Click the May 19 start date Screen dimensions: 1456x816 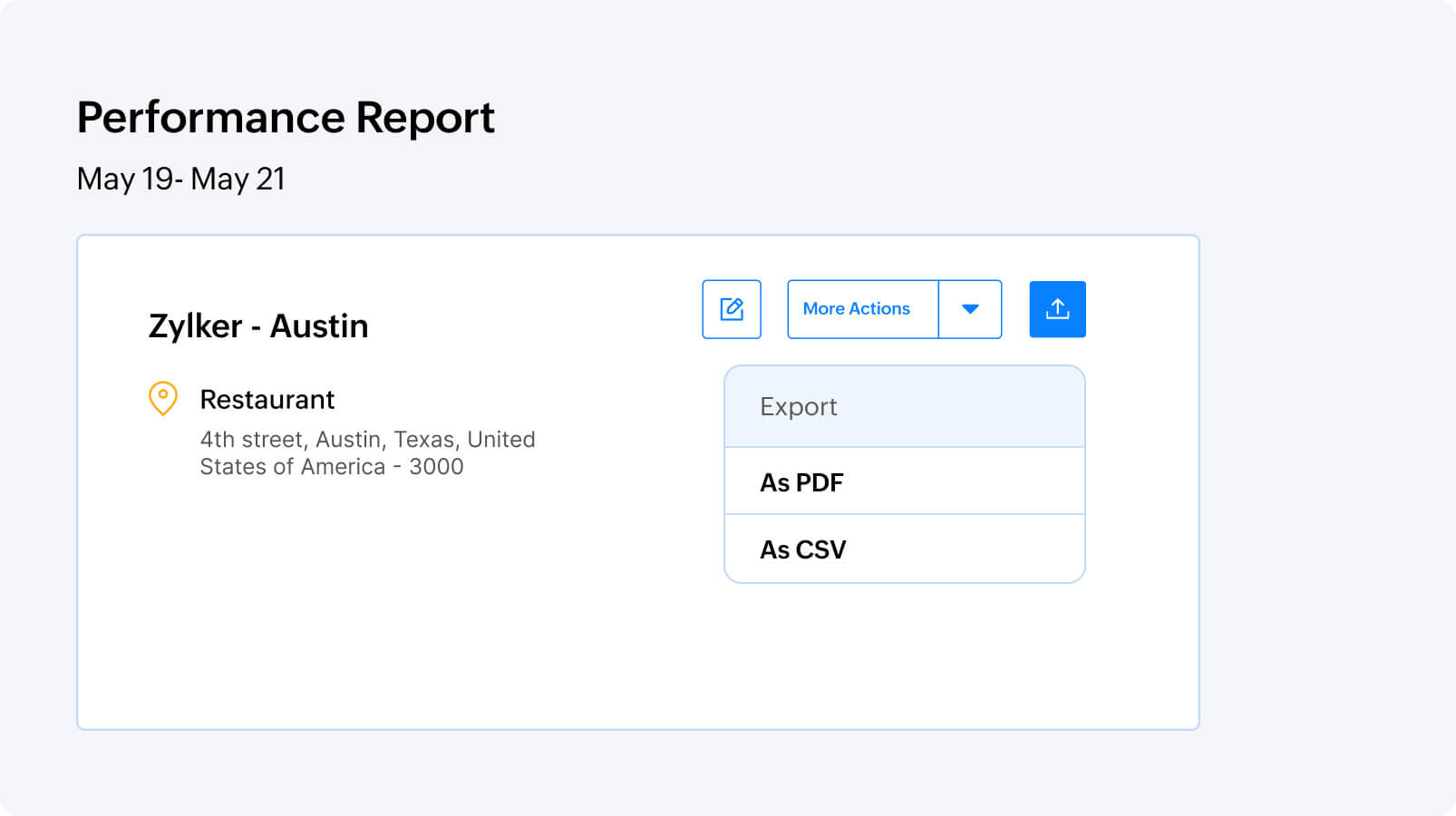pos(125,179)
